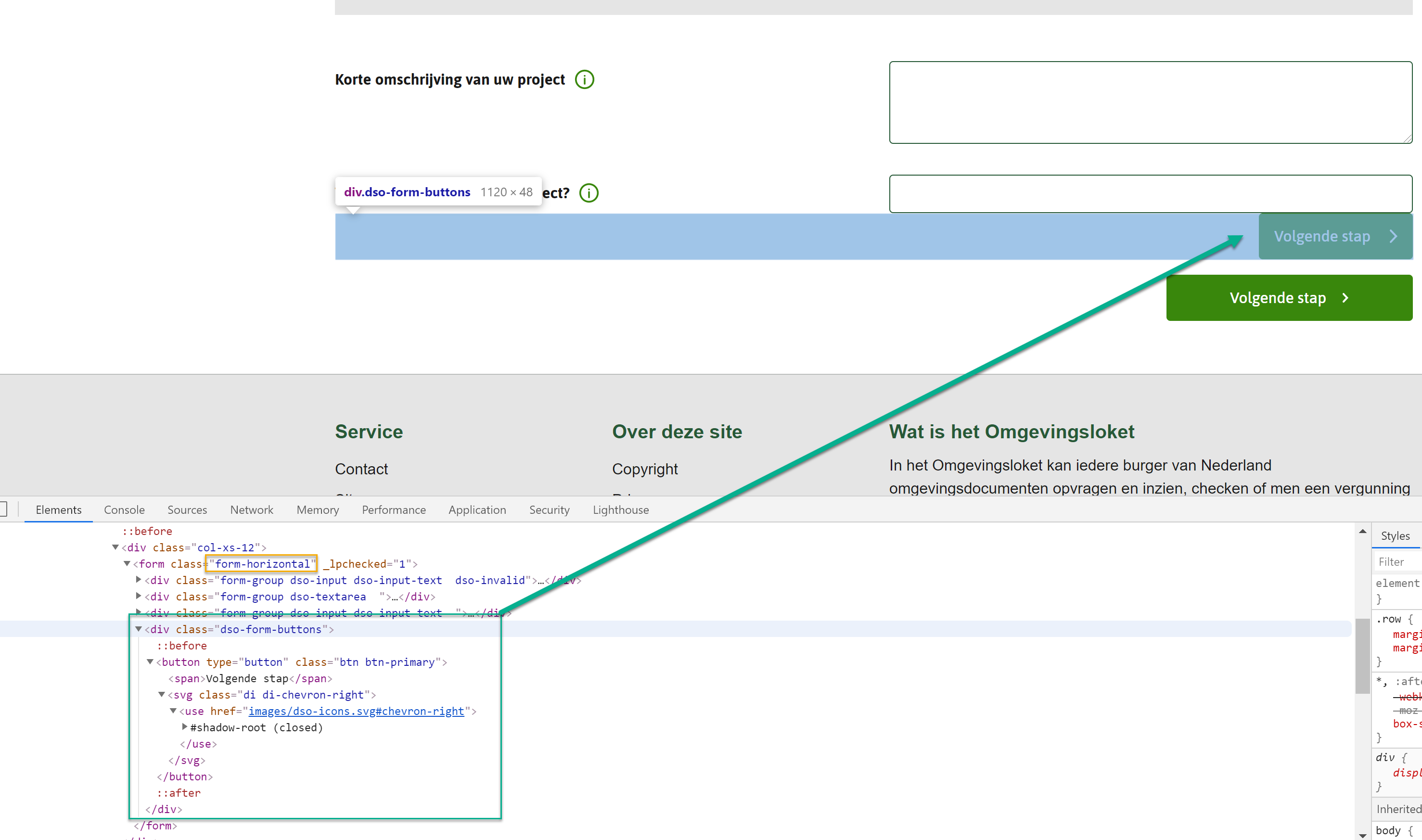The height and width of the screenshot is (840, 1422).
Task: Click the green "Volgende stap" button
Action: [1278, 298]
